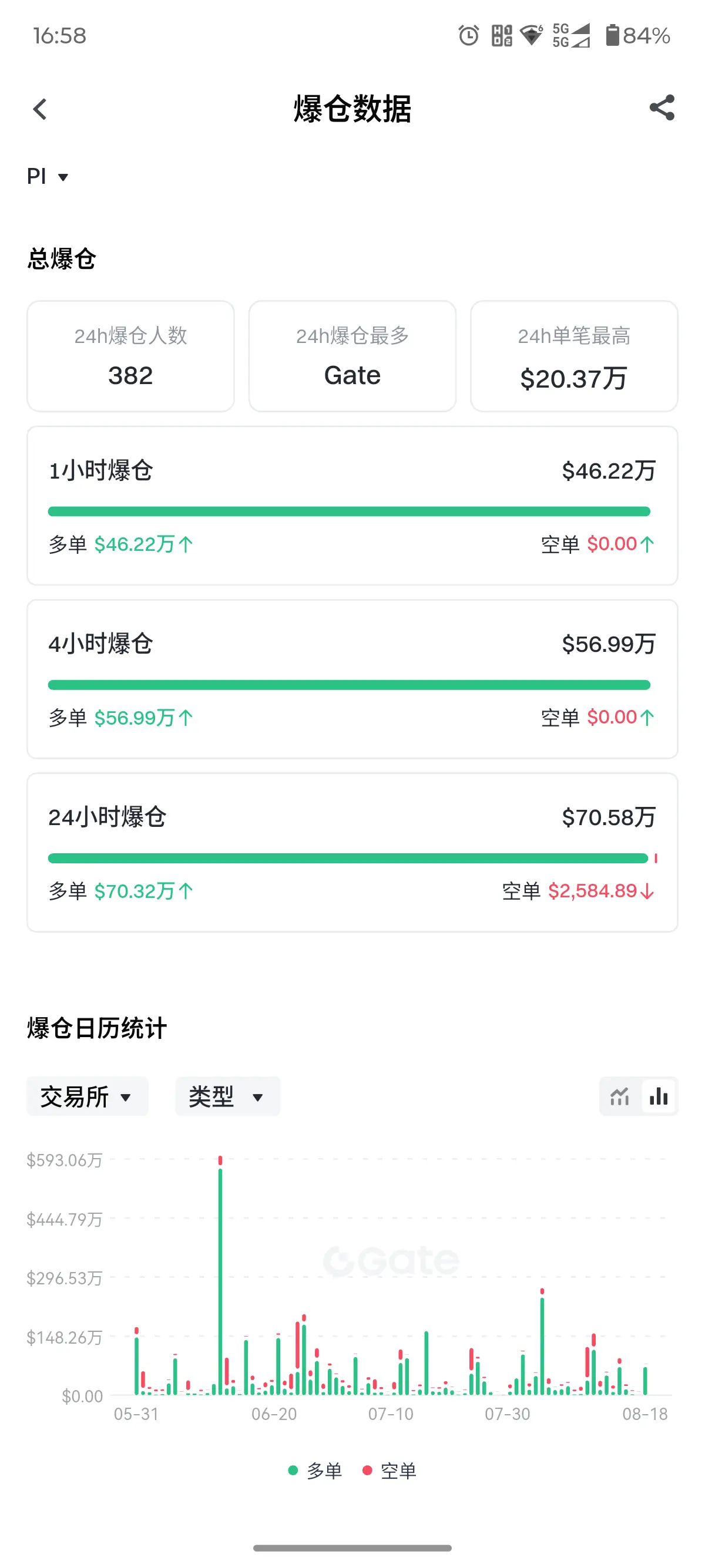Image resolution: width=705 pixels, height=1568 pixels.
Task: Tap the Wi-Fi status icon
Action: pos(532,35)
